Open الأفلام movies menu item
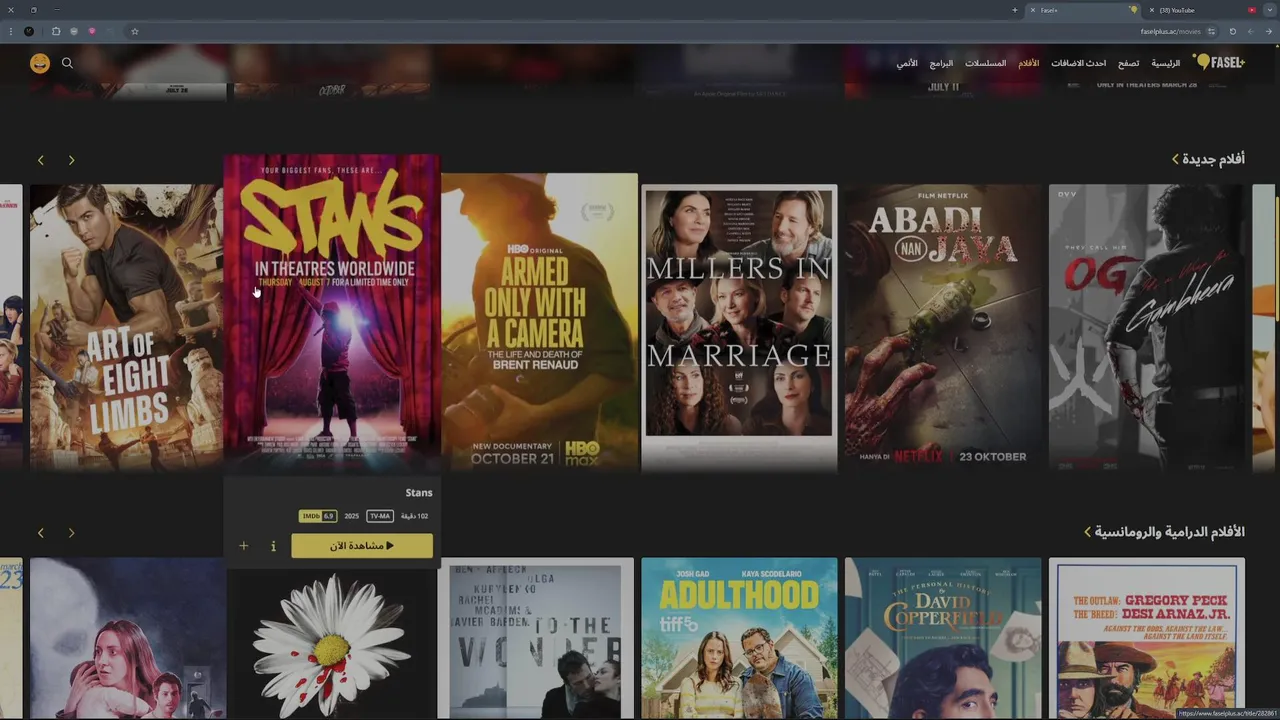This screenshot has width=1280, height=720. pyautogui.click(x=1028, y=63)
